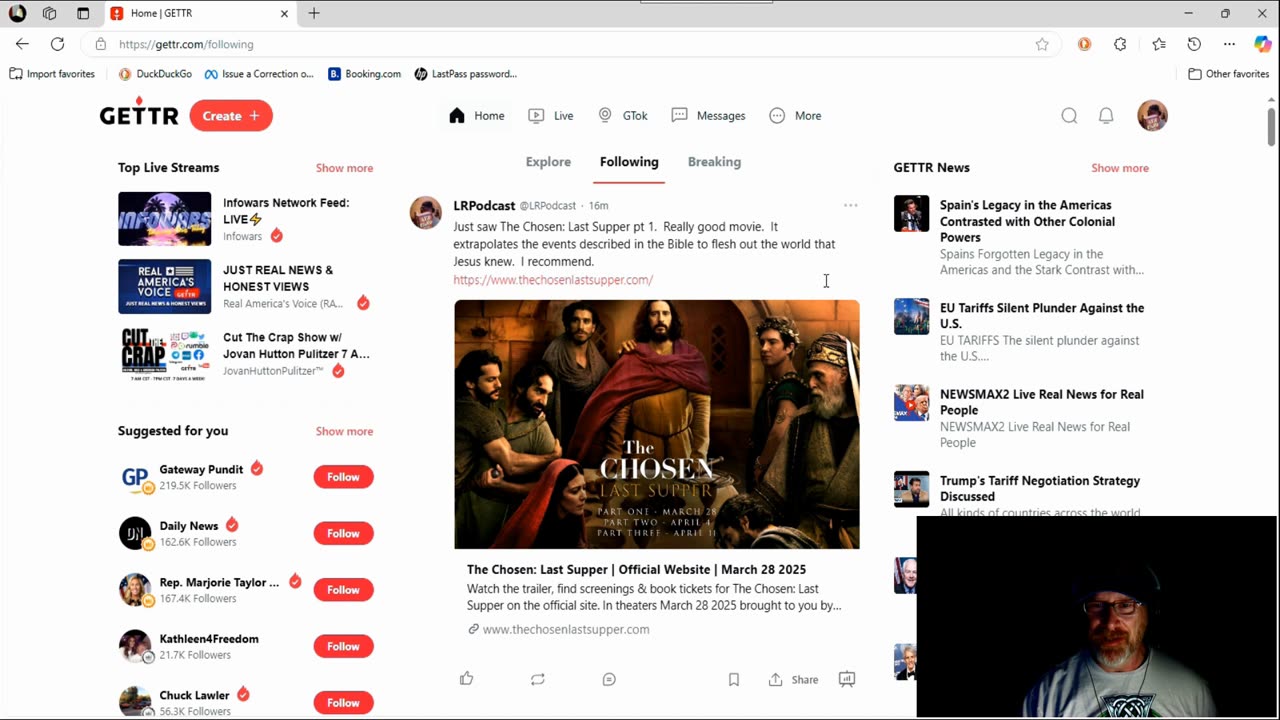The width and height of the screenshot is (1280, 720).
Task: Open Daily News profile avatar
Action: point(135,533)
